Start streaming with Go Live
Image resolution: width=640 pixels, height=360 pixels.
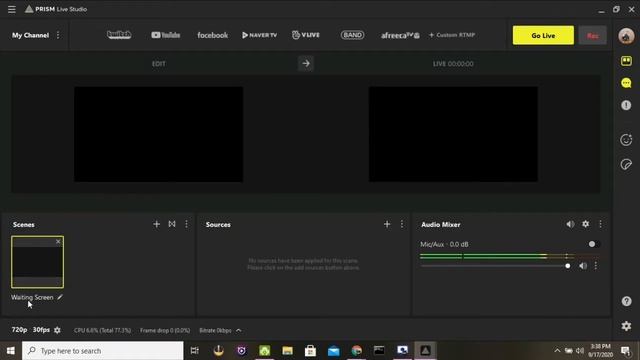point(543,36)
